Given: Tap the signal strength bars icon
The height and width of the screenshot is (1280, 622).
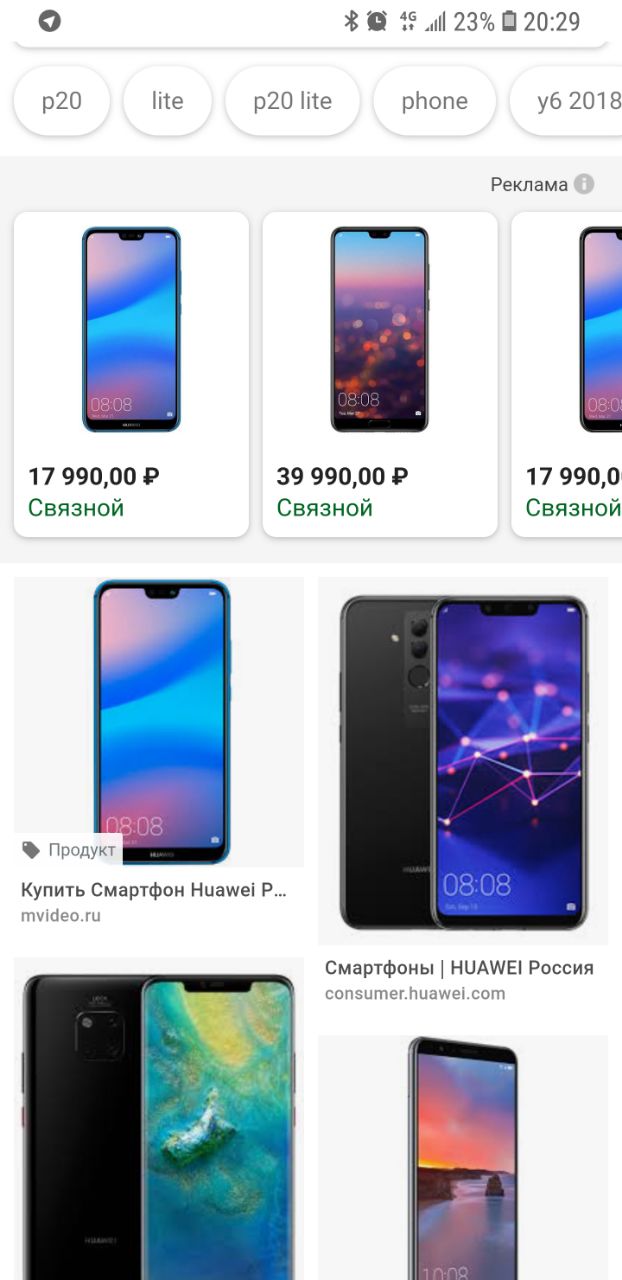Looking at the screenshot, I should [x=435, y=22].
